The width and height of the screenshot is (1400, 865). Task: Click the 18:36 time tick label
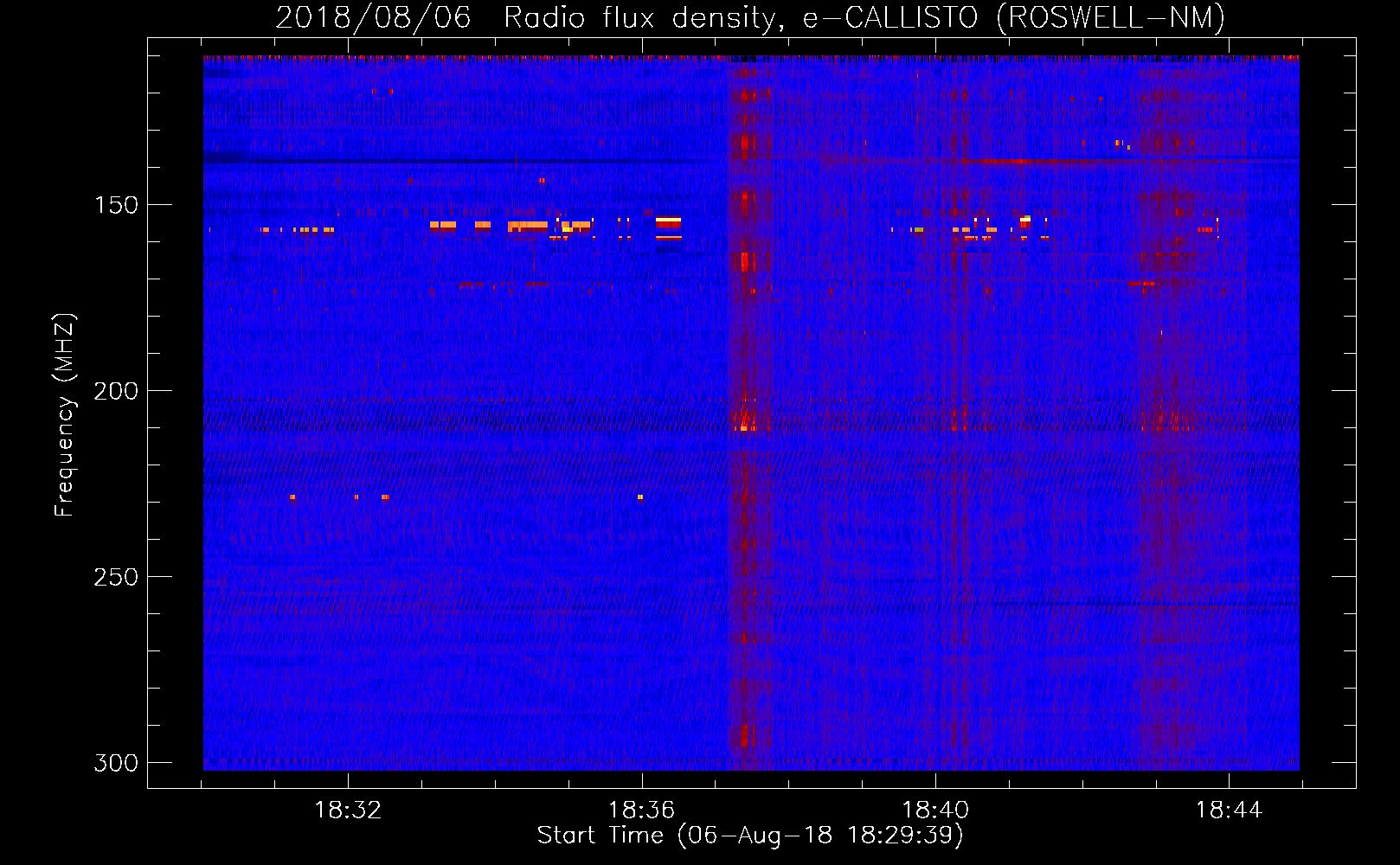pyautogui.click(x=641, y=811)
